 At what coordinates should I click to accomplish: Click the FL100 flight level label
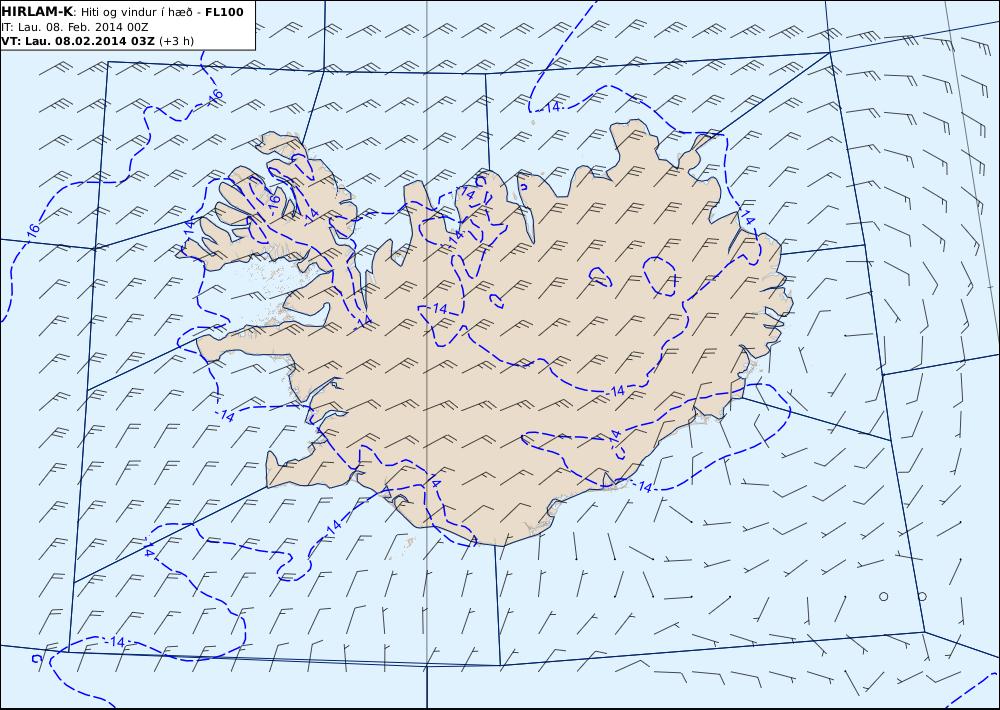point(224,12)
